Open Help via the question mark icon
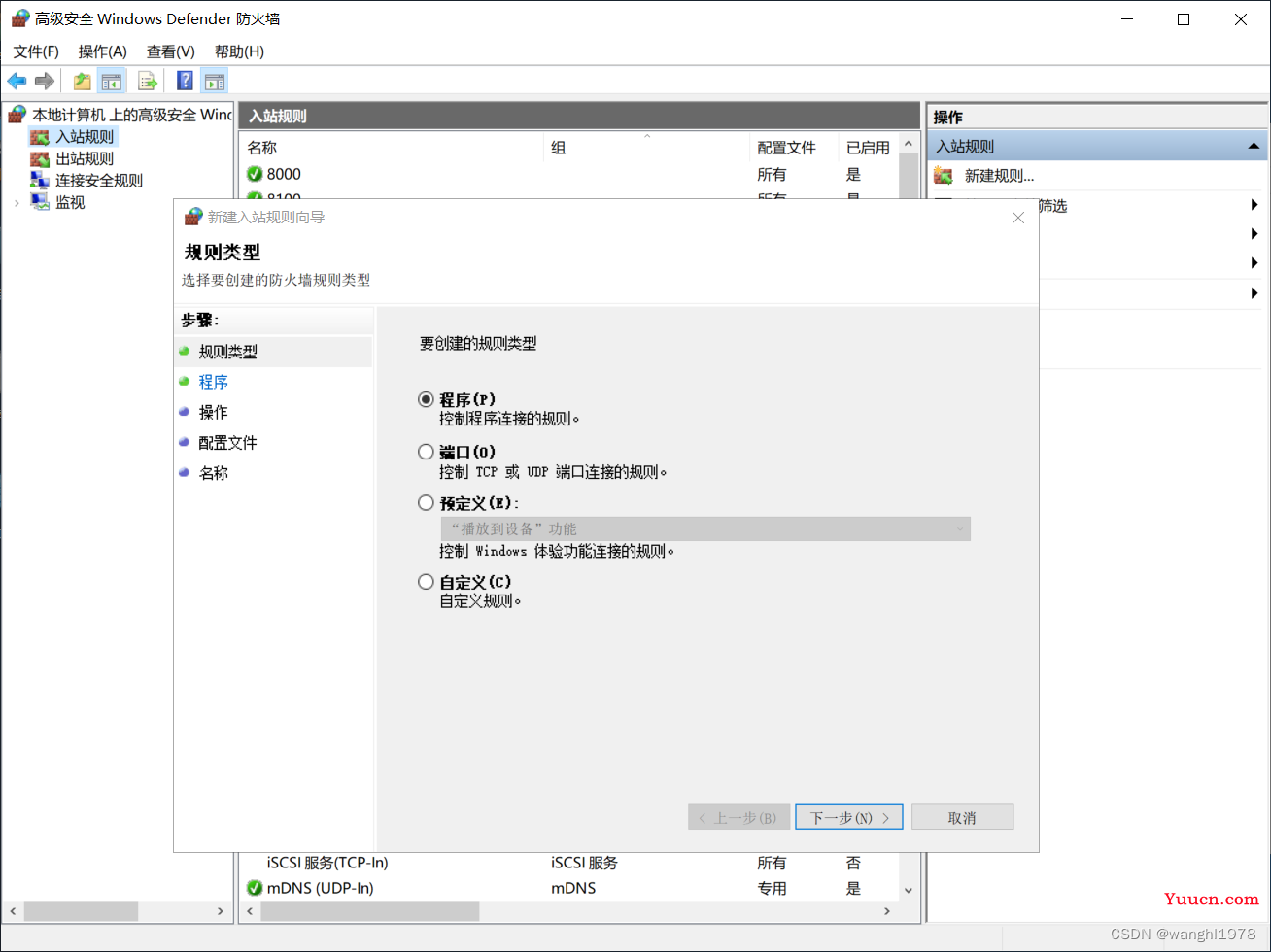This screenshot has width=1271, height=952. pos(185,82)
